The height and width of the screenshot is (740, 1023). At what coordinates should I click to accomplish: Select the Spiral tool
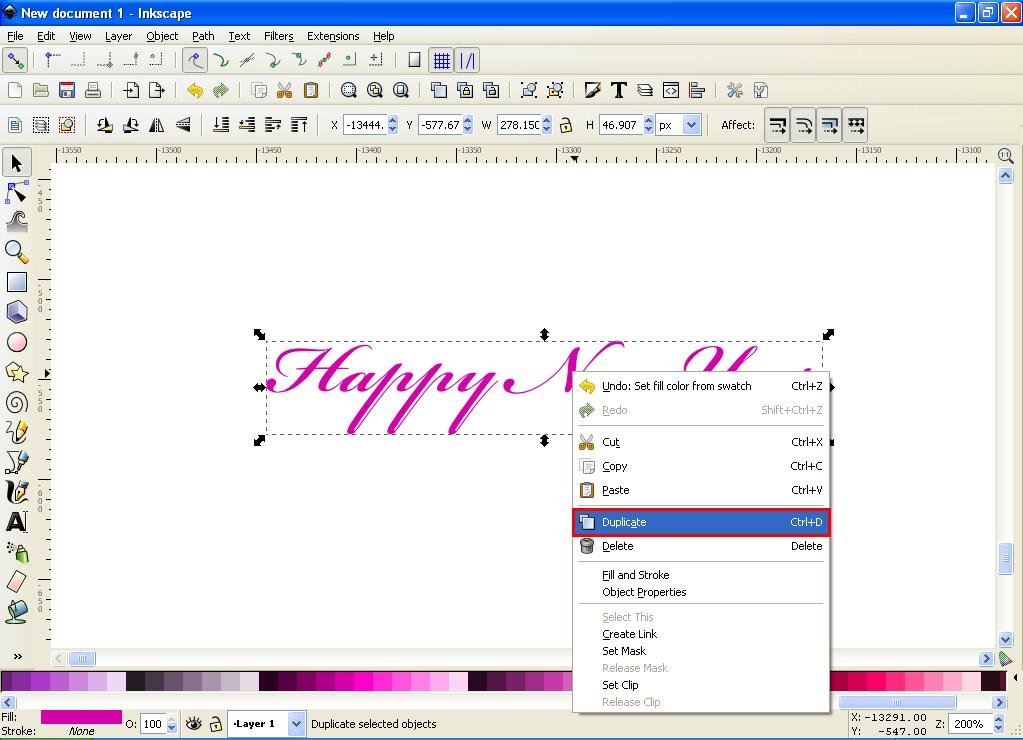point(16,402)
